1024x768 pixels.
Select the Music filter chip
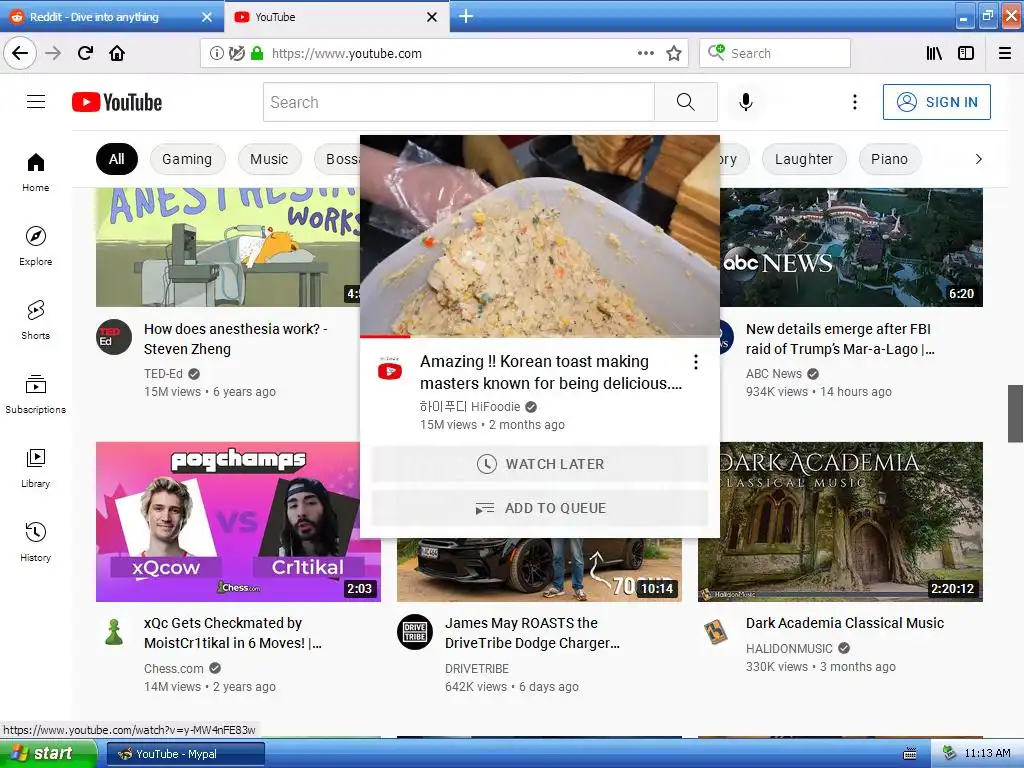tap(269, 159)
